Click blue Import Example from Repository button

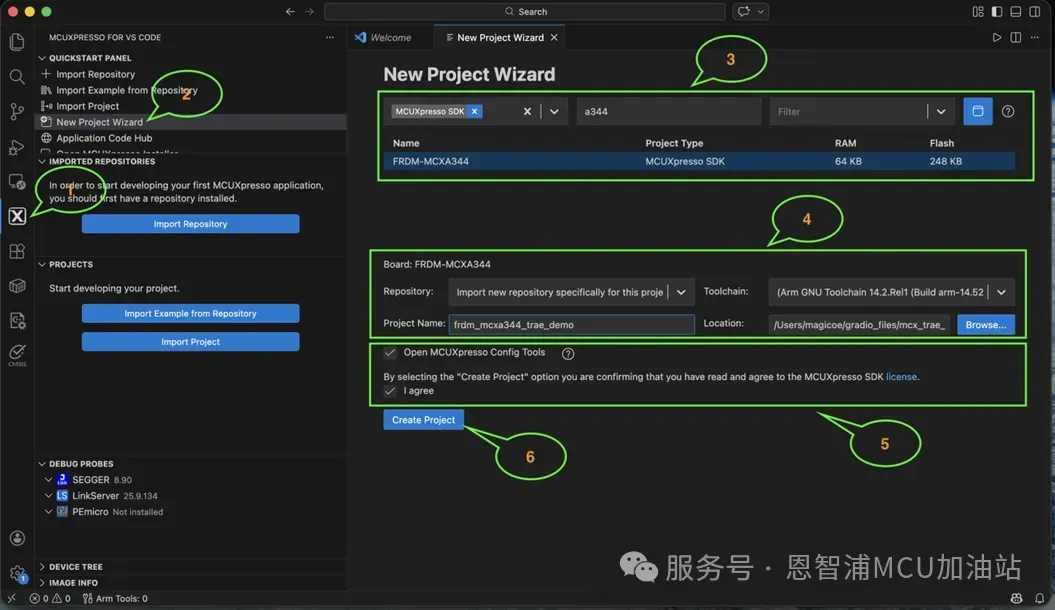pyautogui.click(x=190, y=313)
